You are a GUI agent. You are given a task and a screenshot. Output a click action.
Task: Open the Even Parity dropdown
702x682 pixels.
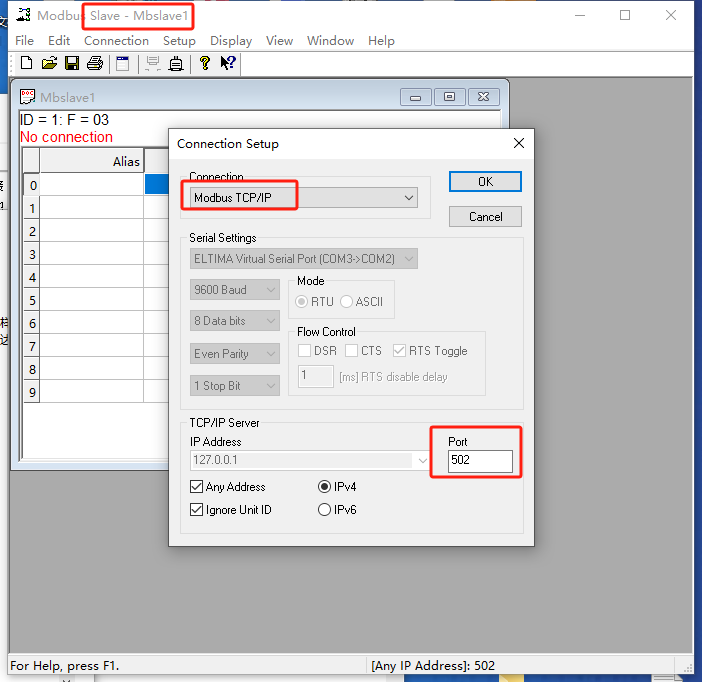coord(235,354)
